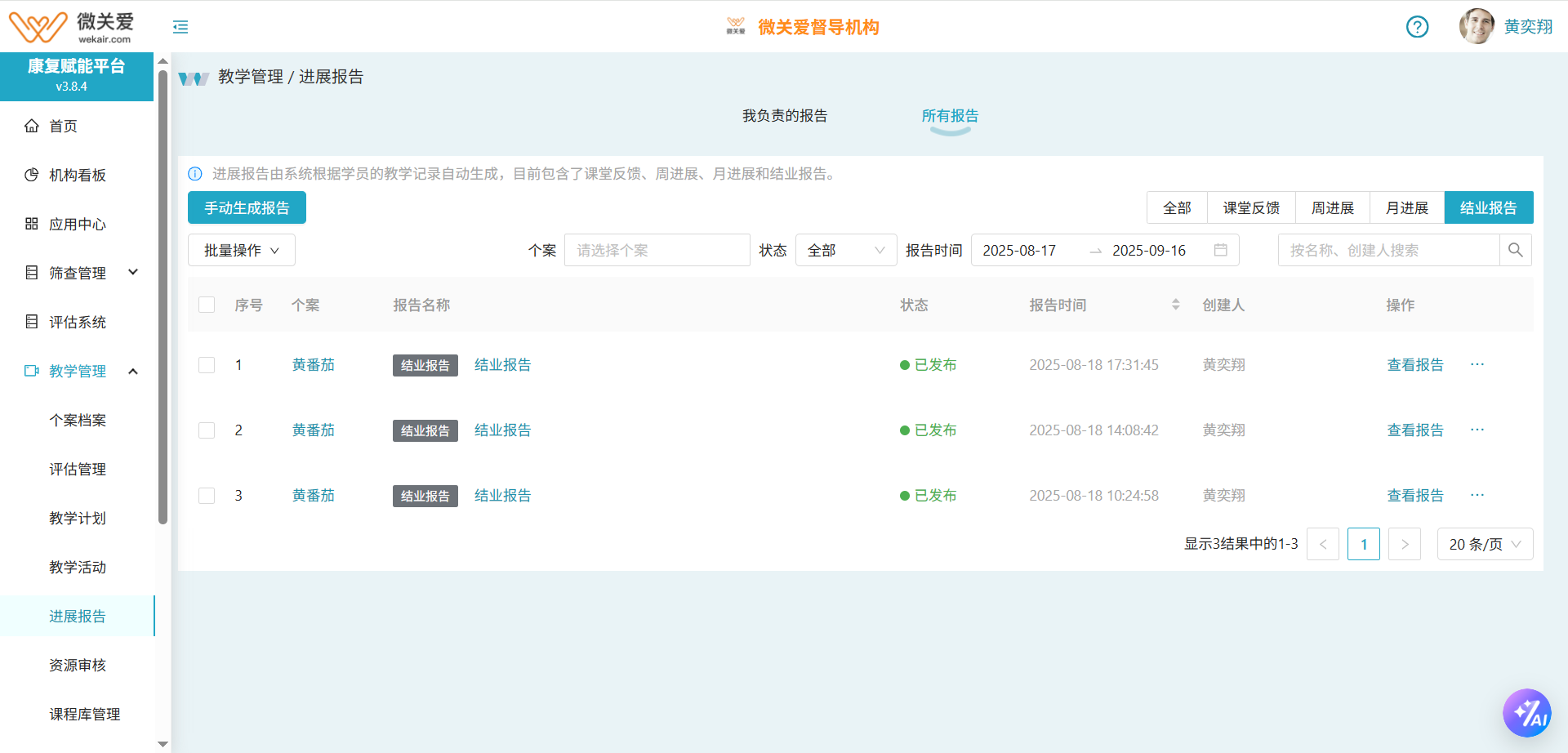Open the AI assistant floating button
This screenshot has width=1568, height=753.
coord(1526,713)
